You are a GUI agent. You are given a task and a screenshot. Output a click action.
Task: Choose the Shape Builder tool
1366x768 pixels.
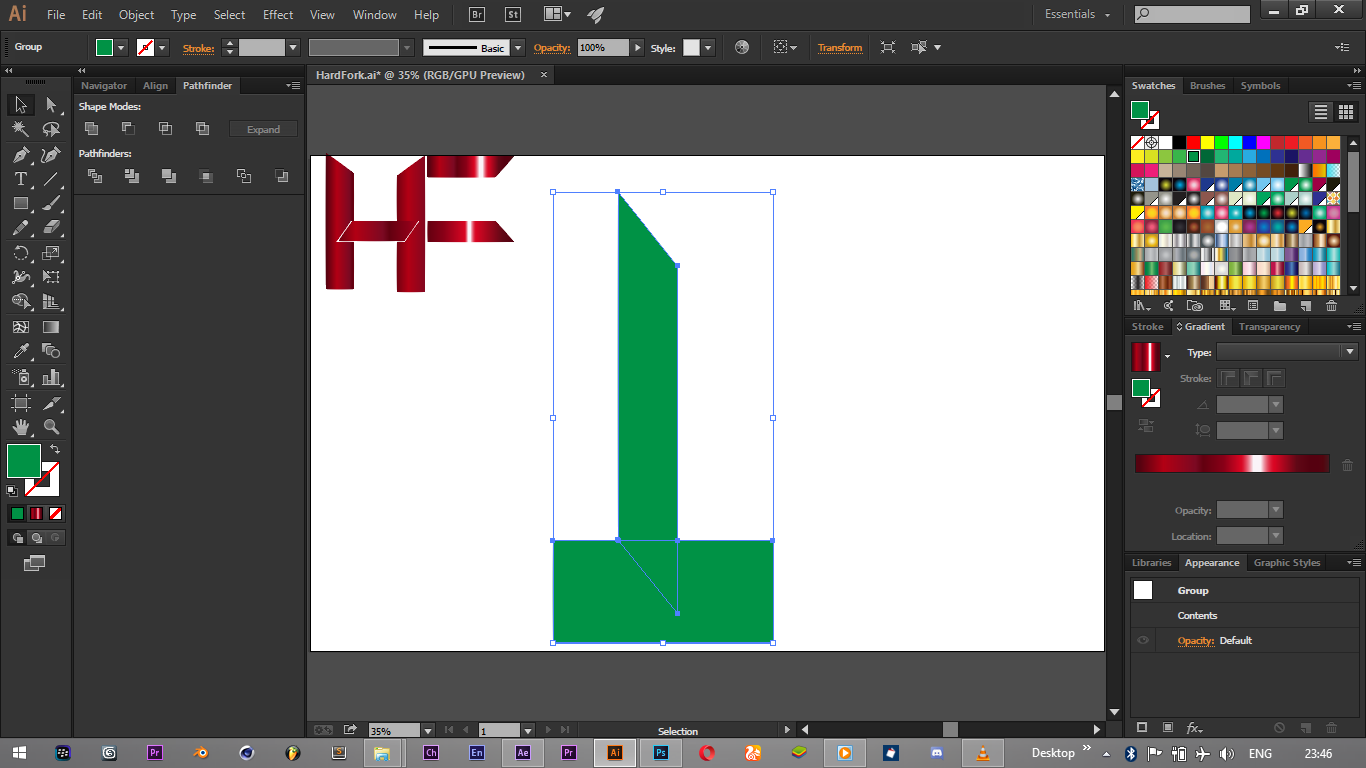pos(20,302)
